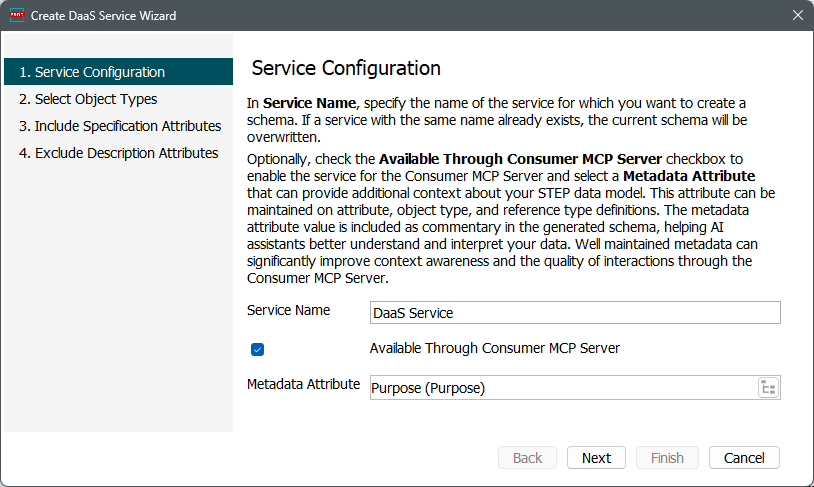This screenshot has height=487, width=814.
Task: Focus the Service Name text field
Action: pyautogui.click(x=575, y=313)
